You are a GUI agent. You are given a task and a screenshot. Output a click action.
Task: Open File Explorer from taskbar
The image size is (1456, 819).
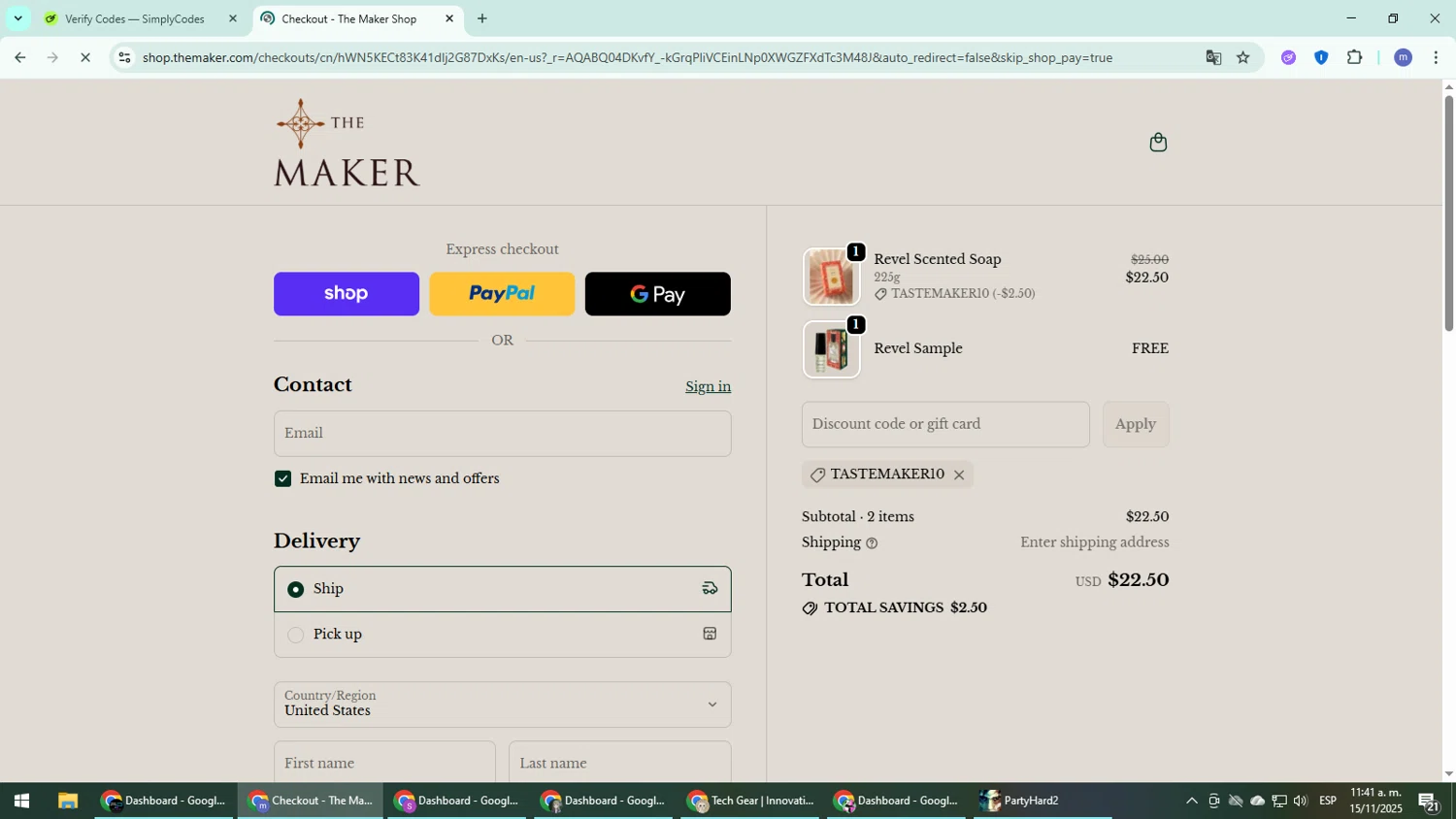pyautogui.click(x=67, y=801)
